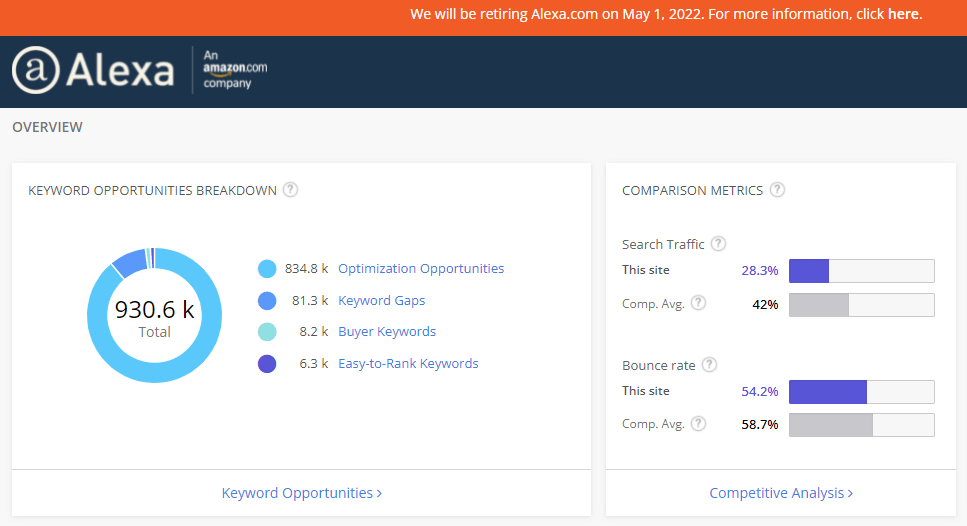The image size is (967, 526).
Task: Click Optimization Opportunities legend color dot
Action: [x=267, y=269]
